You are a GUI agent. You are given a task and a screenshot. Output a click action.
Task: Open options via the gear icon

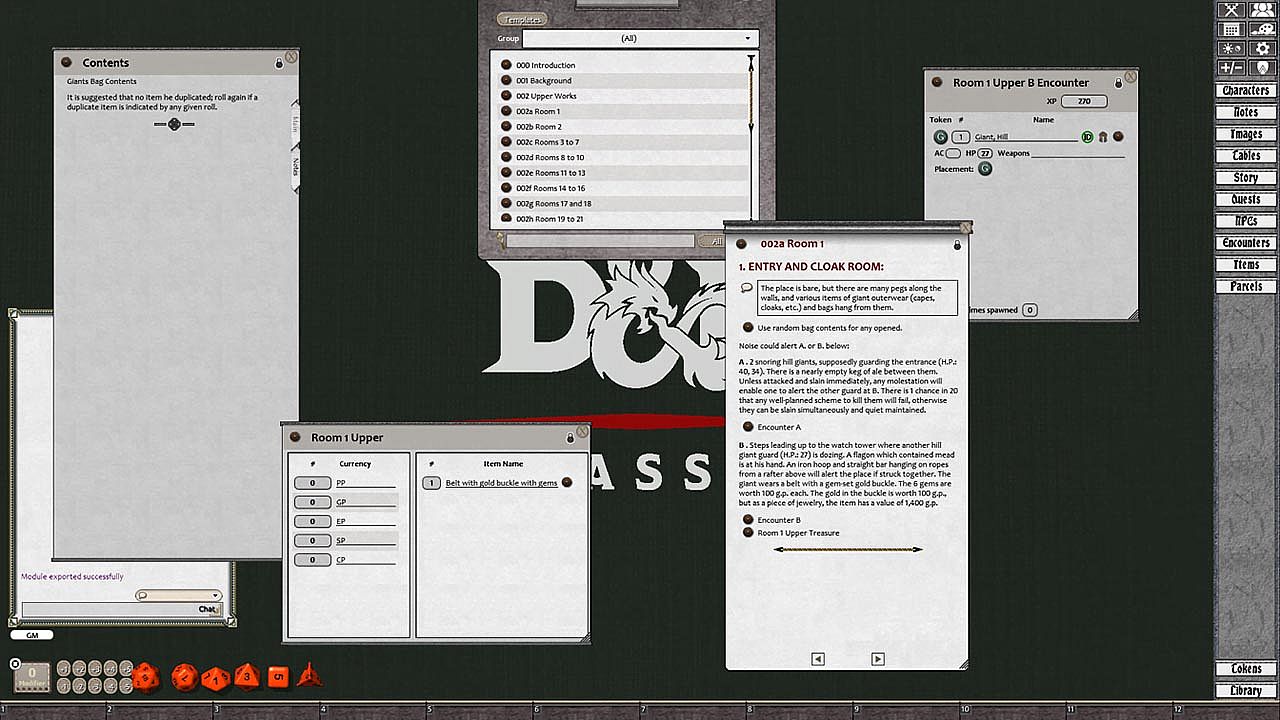[x=1261, y=48]
